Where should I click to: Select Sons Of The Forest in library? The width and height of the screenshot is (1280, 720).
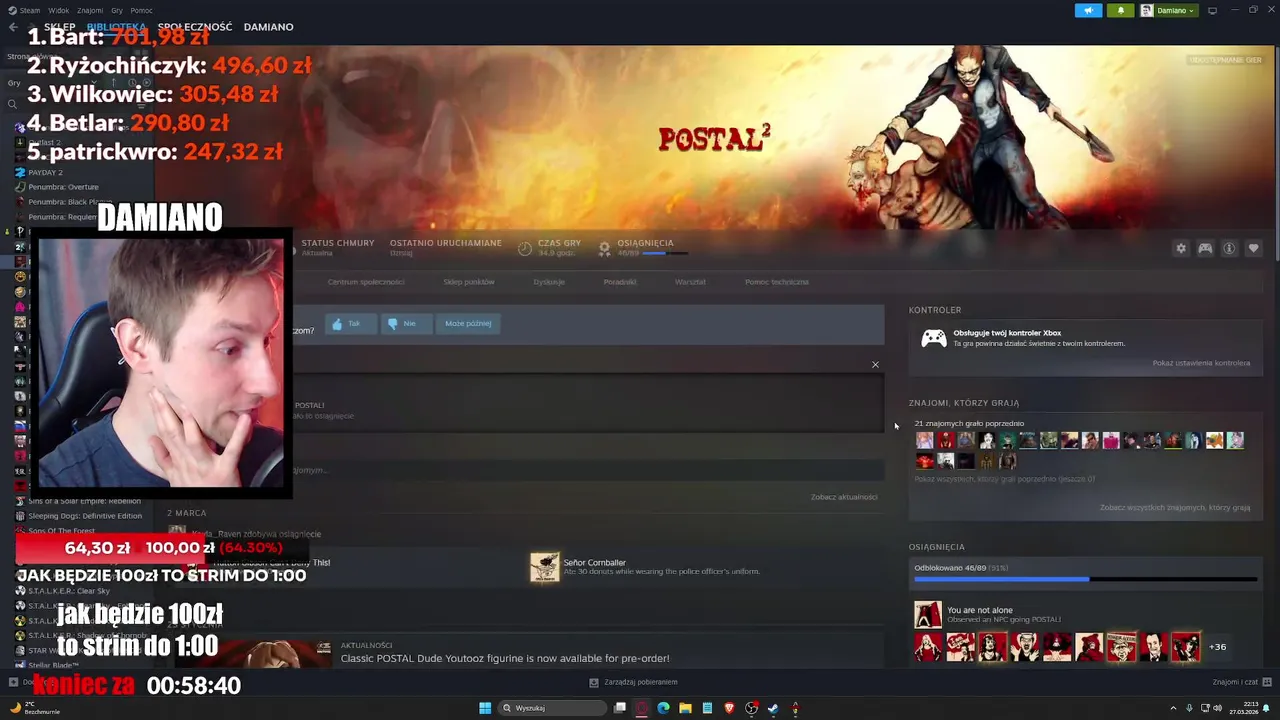(61, 531)
